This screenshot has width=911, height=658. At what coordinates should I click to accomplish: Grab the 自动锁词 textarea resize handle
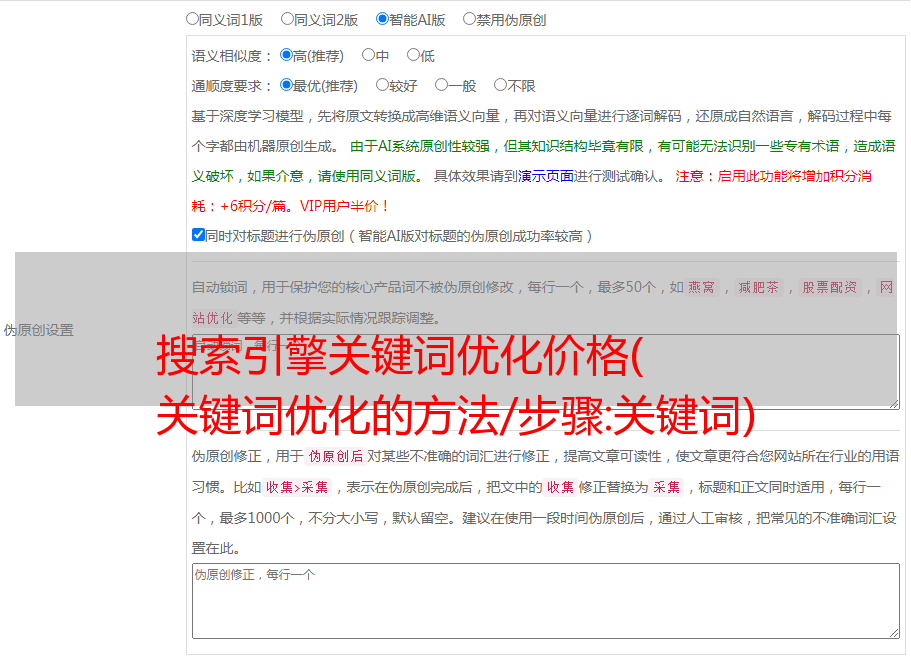click(x=894, y=404)
